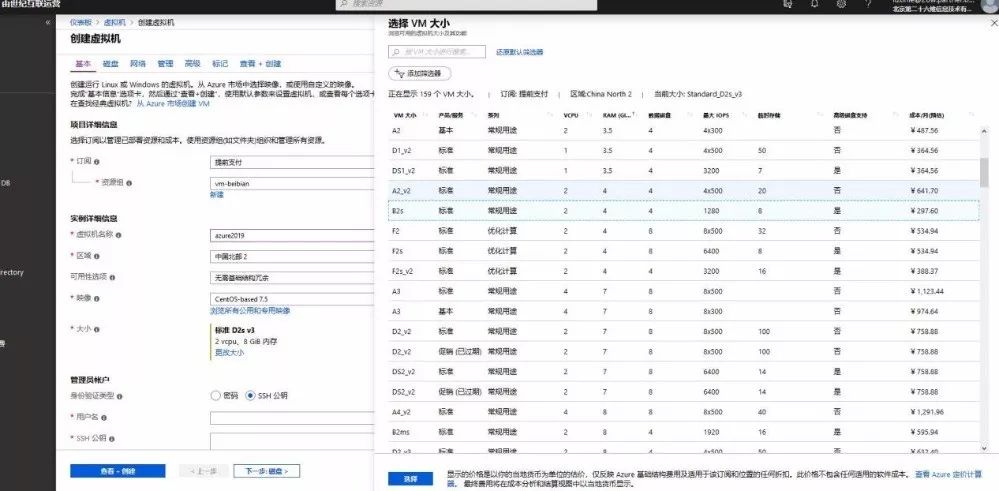This screenshot has width=999, height=491.
Task: Sort by the 成本/月 column arrows
Action: (972, 115)
